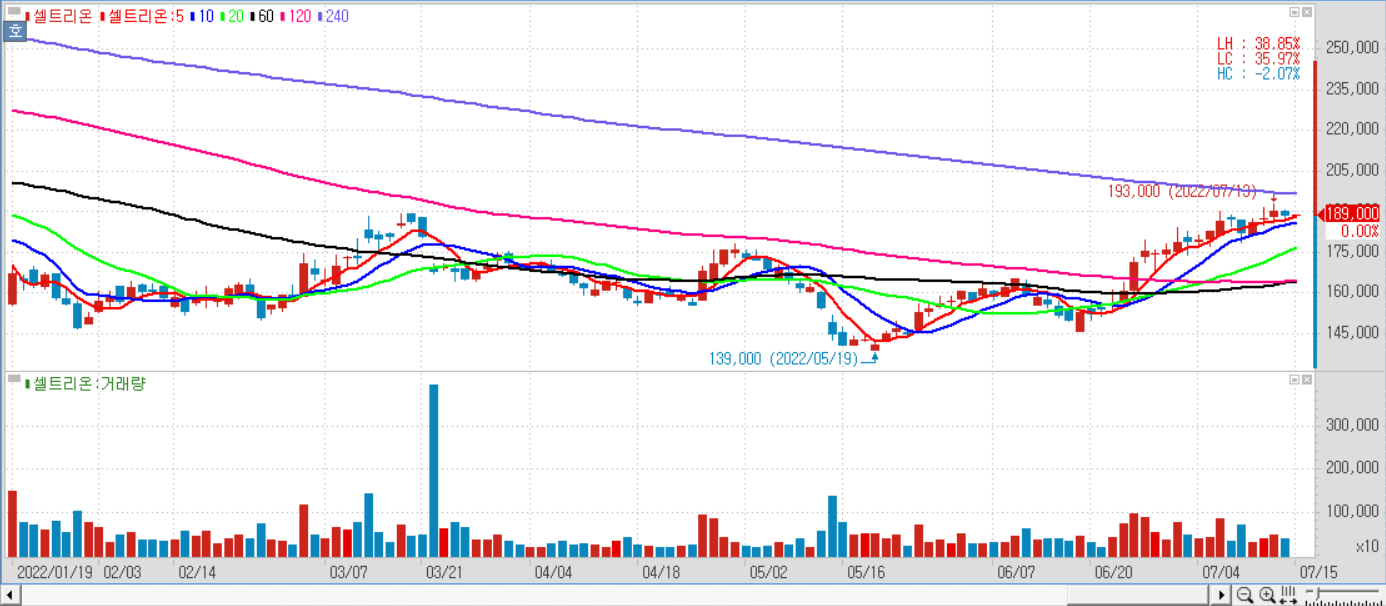Close the price chart panel

coord(1306,12)
